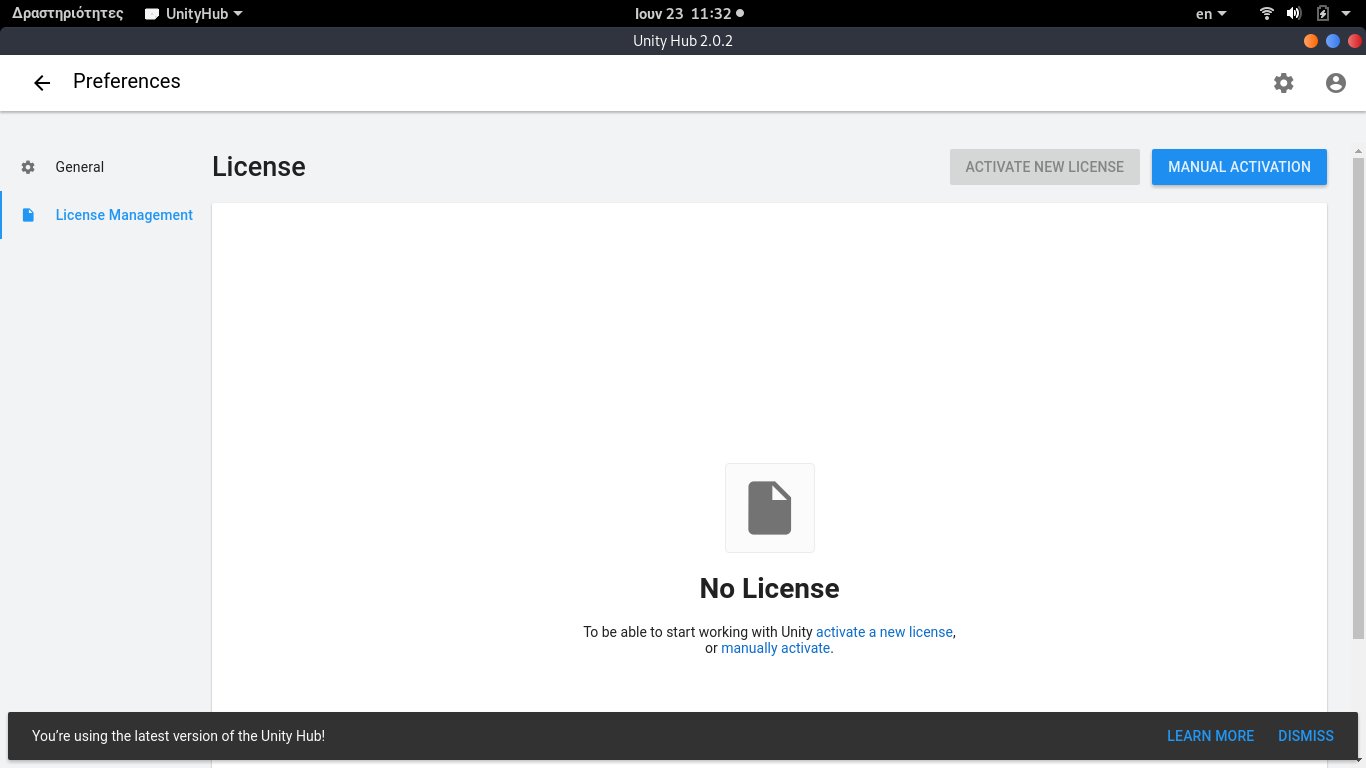The width and height of the screenshot is (1366, 768).
Task: Click the Activate New License button
Action: point(1045,167)
